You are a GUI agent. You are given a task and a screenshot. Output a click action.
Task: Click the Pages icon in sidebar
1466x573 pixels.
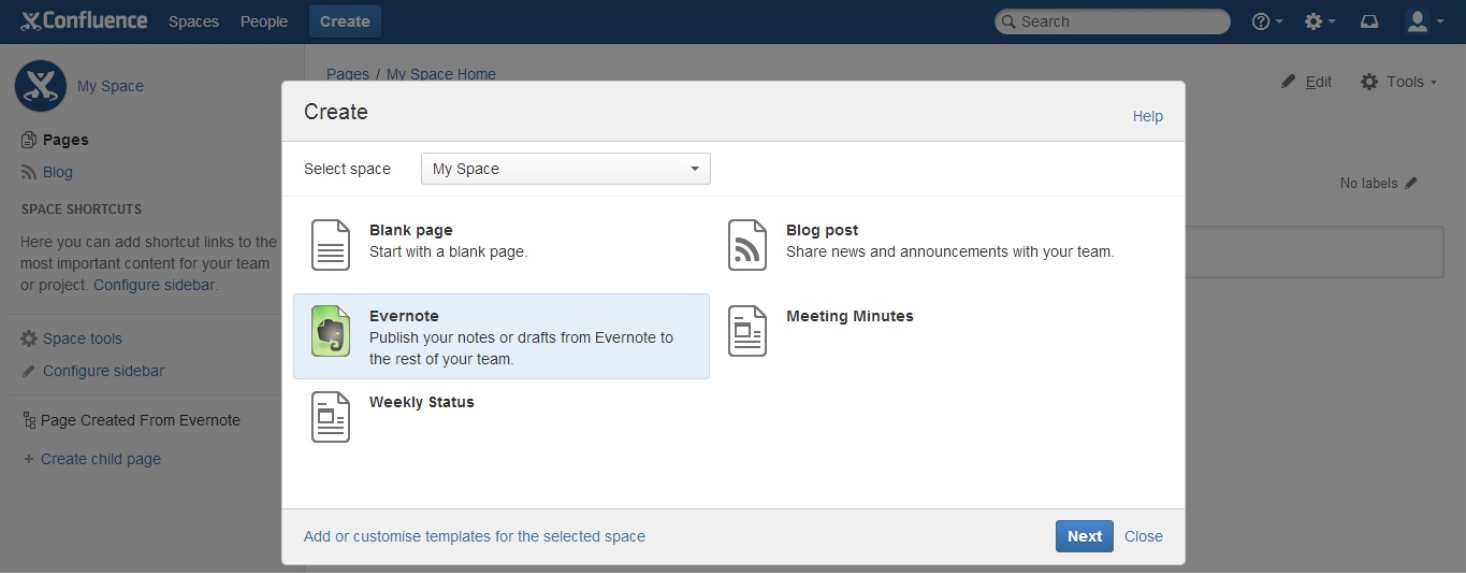[x=29, y=140]
